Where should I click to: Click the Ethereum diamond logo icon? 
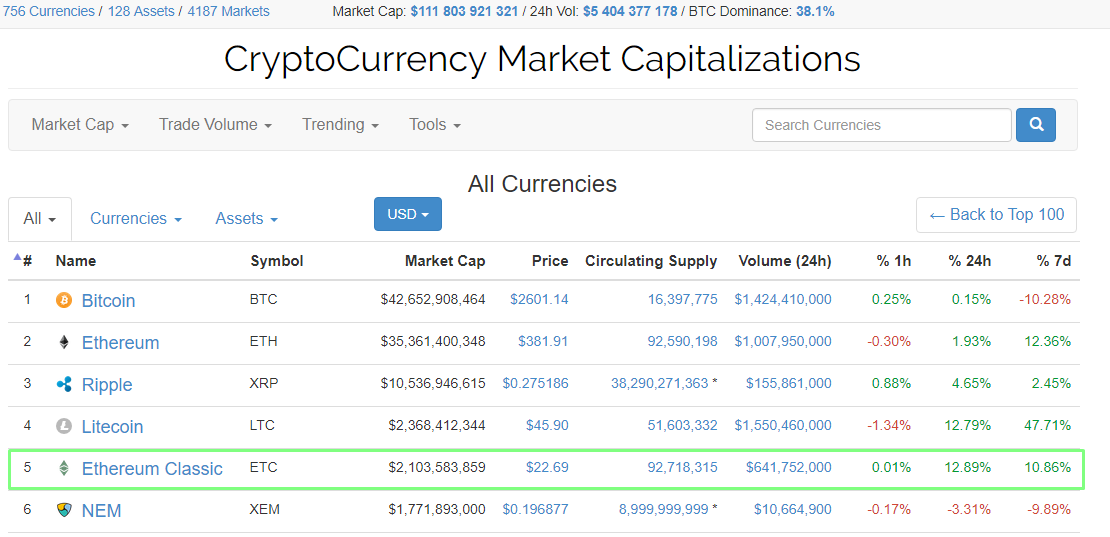(64, 342)
